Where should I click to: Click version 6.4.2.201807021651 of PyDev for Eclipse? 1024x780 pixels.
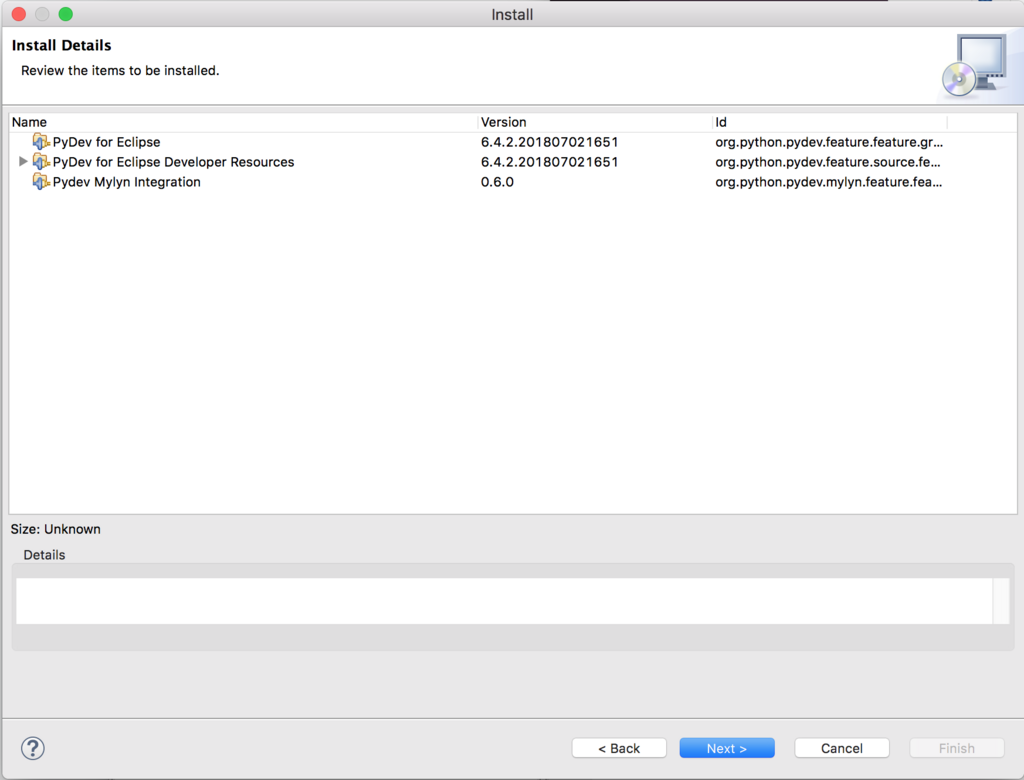[549, 142]
